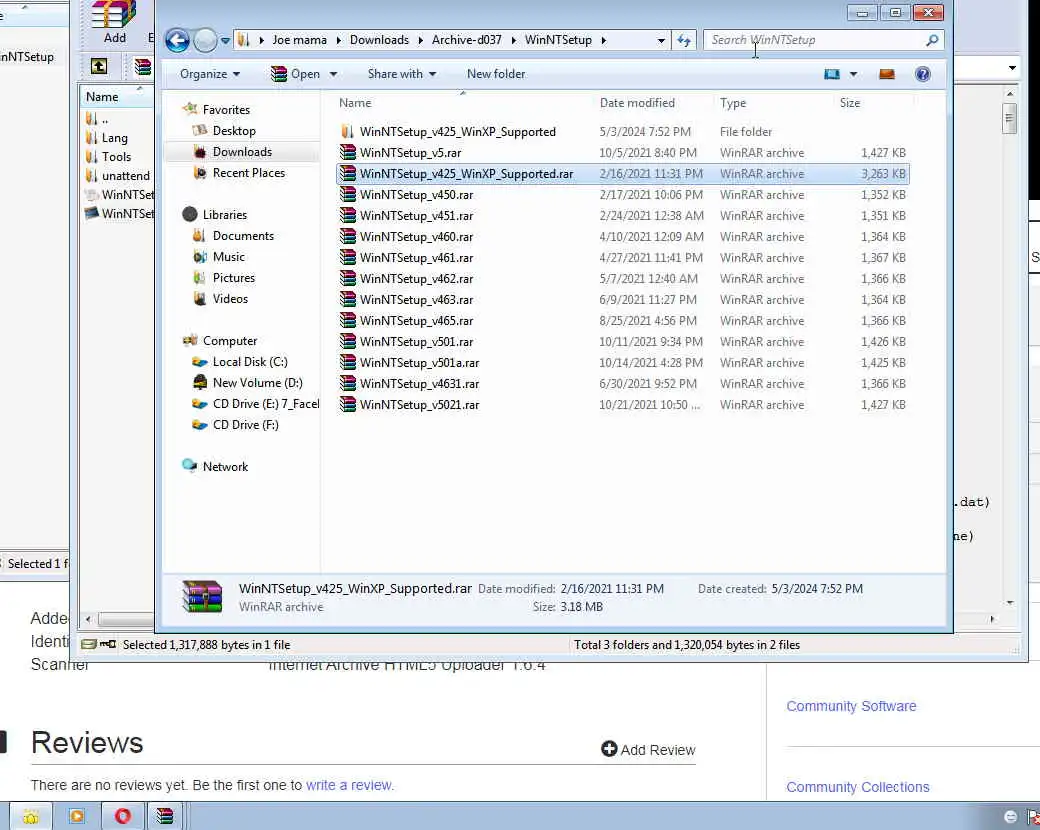
Task: Click the Explorer Back navigation arrow
Action: pyautogui.click(x=177, y=40)
